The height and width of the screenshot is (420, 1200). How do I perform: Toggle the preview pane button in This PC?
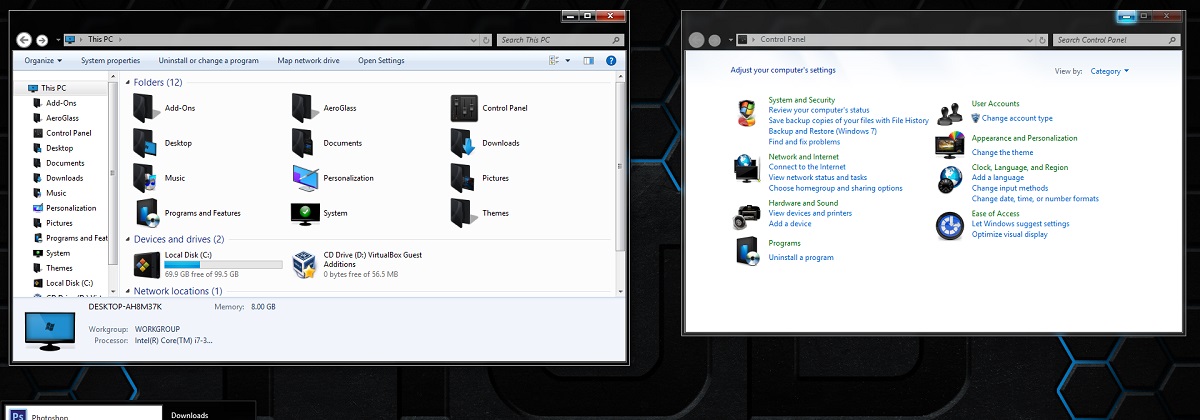tap(589, 61)
